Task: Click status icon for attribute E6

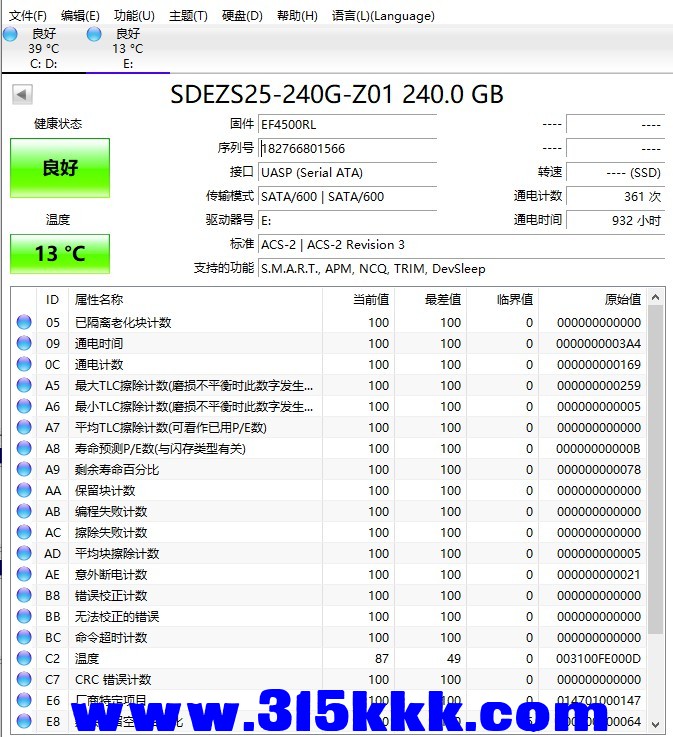Action: click(24, 700)
